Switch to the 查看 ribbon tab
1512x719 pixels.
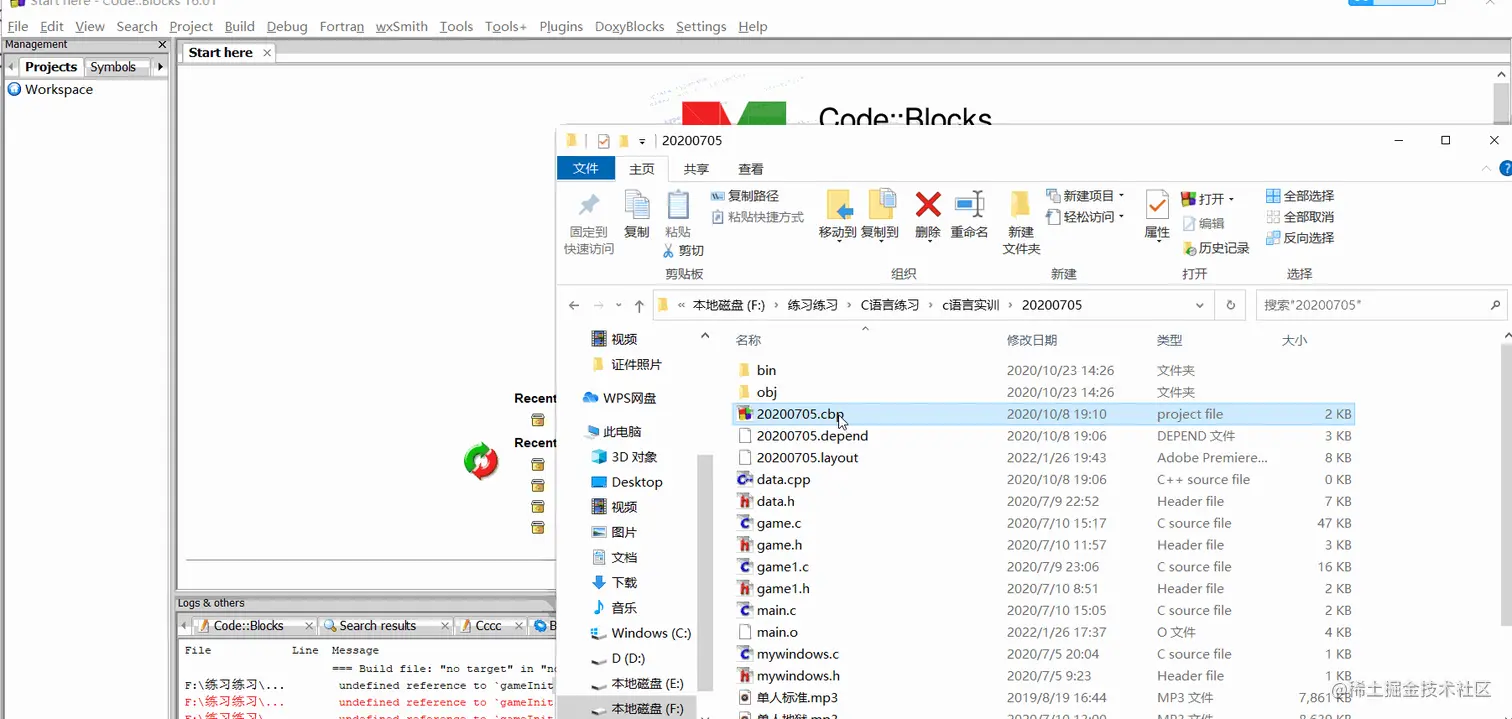point(751,170)
